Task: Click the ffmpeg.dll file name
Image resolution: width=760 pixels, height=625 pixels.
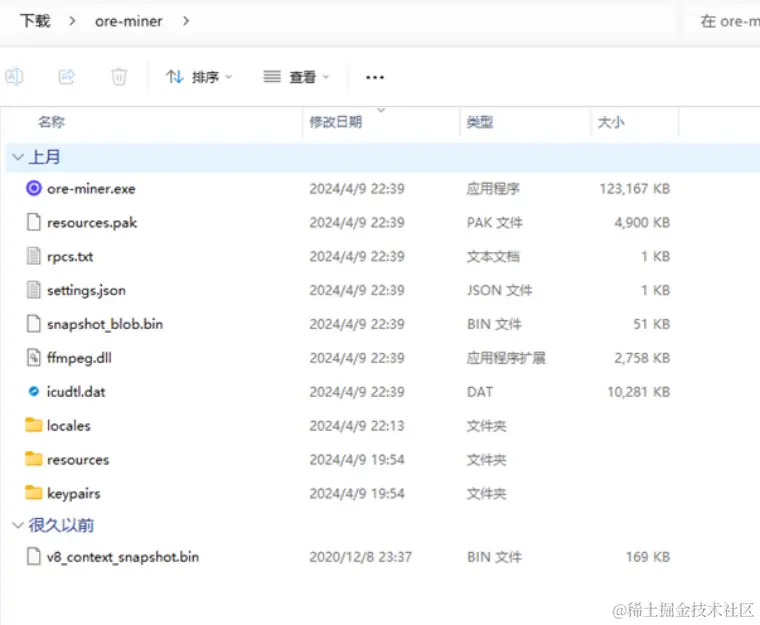Action: 79,358
